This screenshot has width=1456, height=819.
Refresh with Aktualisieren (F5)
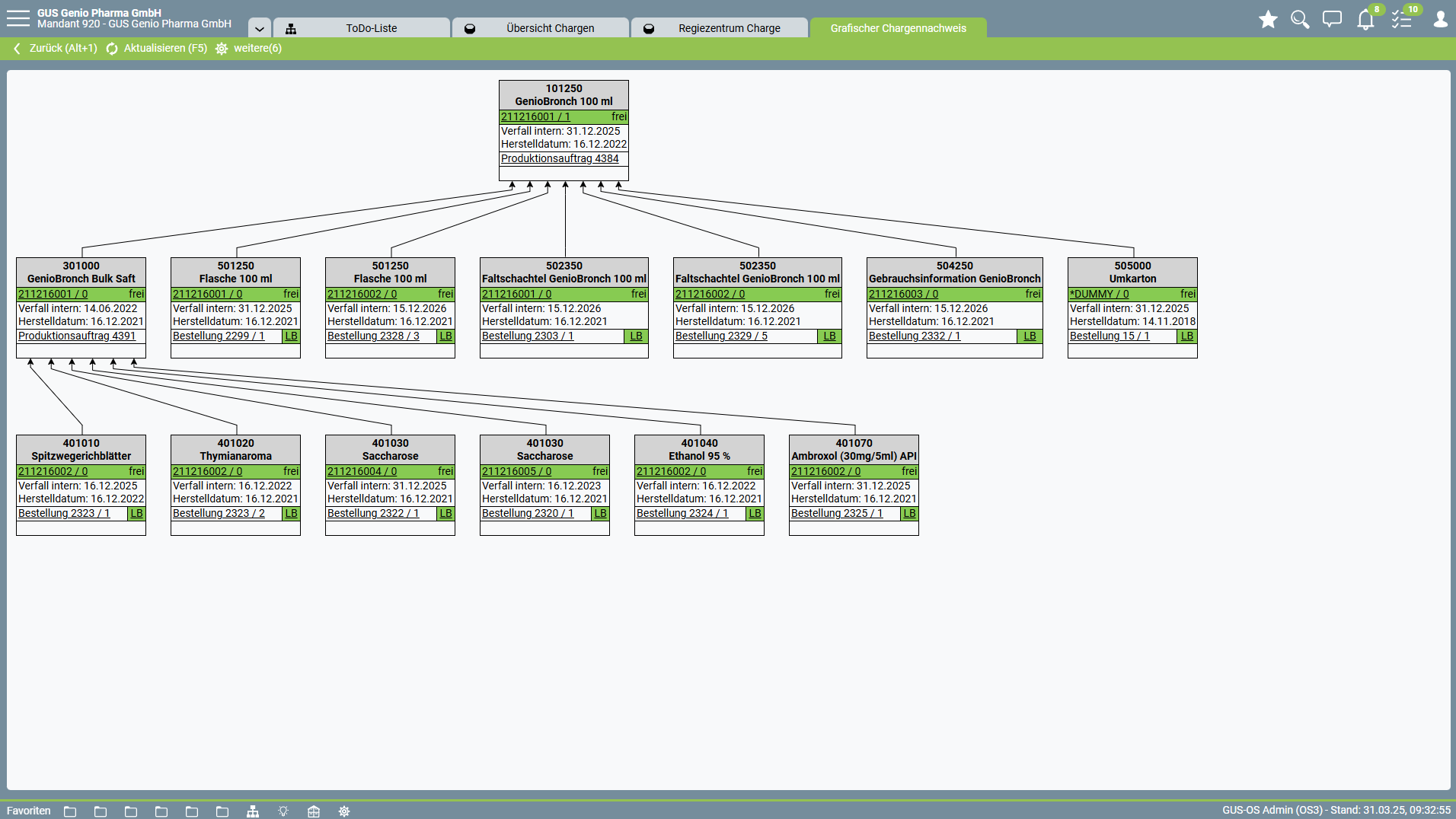(x=156, y=48)
